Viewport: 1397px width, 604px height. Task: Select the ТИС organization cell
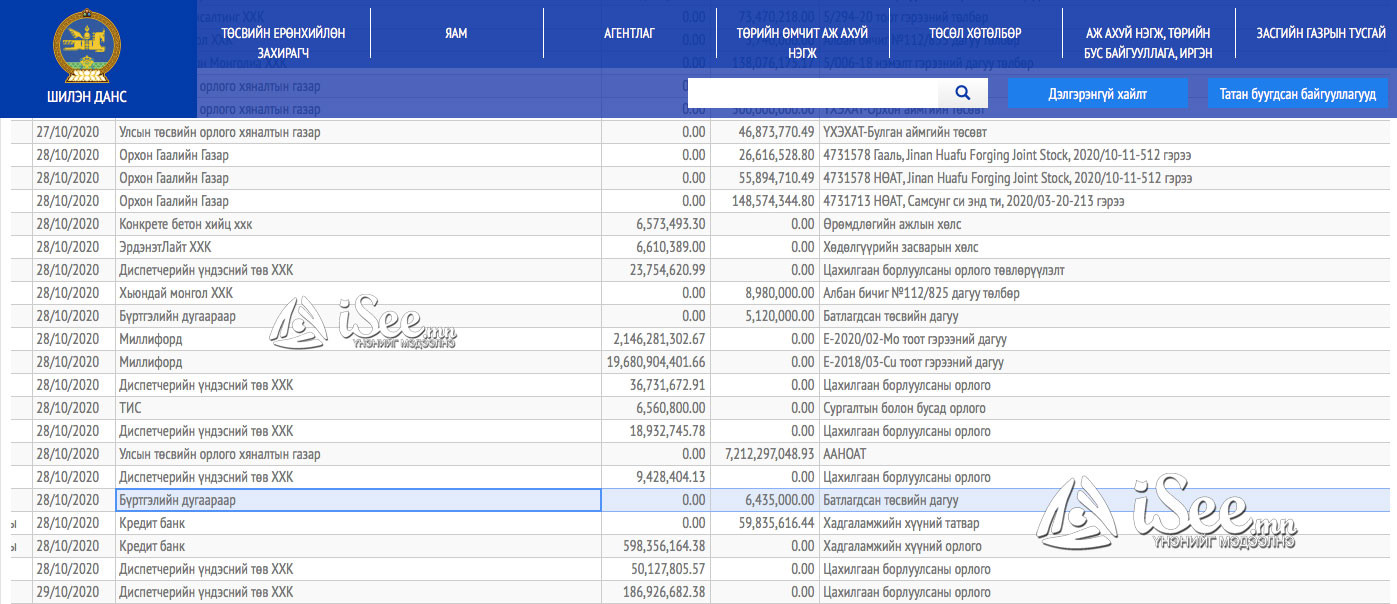[x=358, y=408]
